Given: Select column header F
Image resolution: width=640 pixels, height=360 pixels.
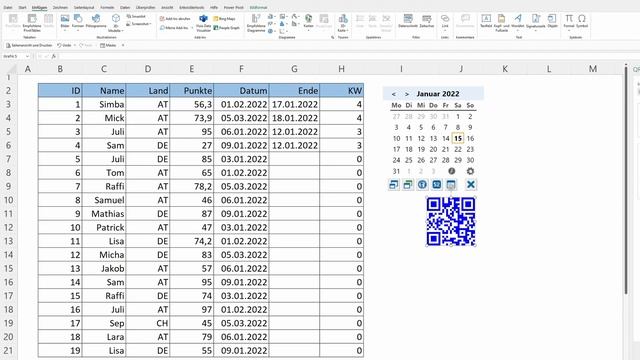Looking at the screenshot, I should [x=241, y=69].
